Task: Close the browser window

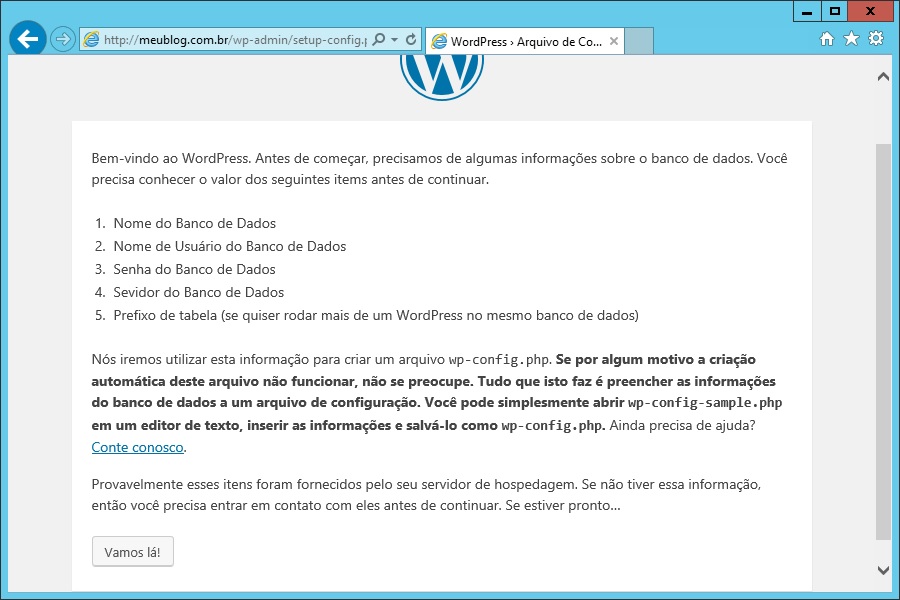Action: pos(870,11)
